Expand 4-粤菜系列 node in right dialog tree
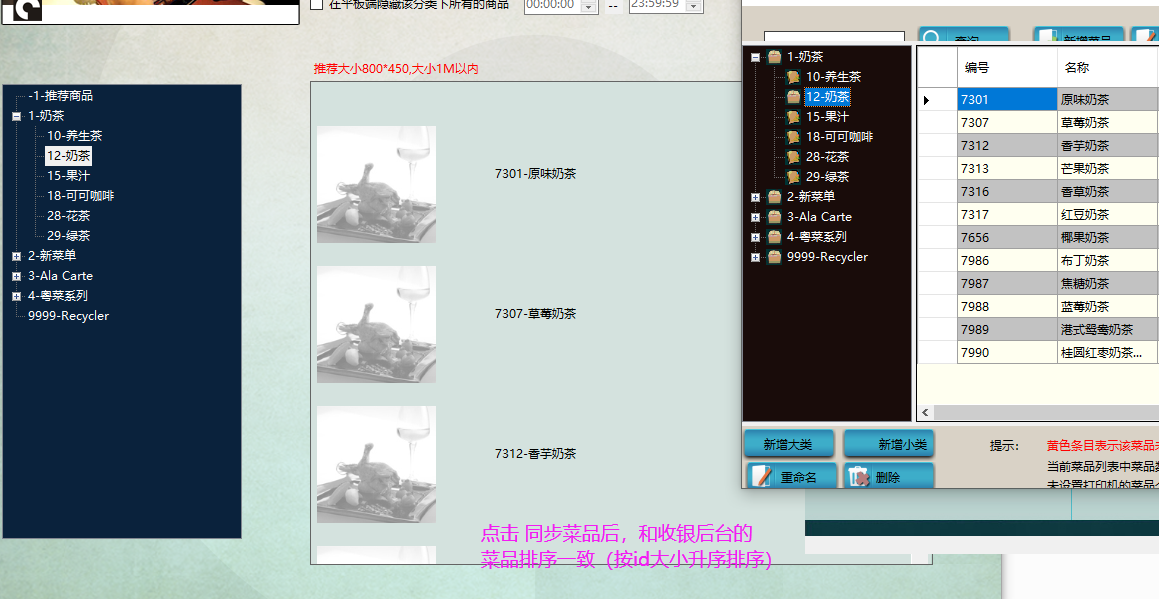Image resolution: width=1159 pixels, height=599 pixels. (x=755, y=237)
